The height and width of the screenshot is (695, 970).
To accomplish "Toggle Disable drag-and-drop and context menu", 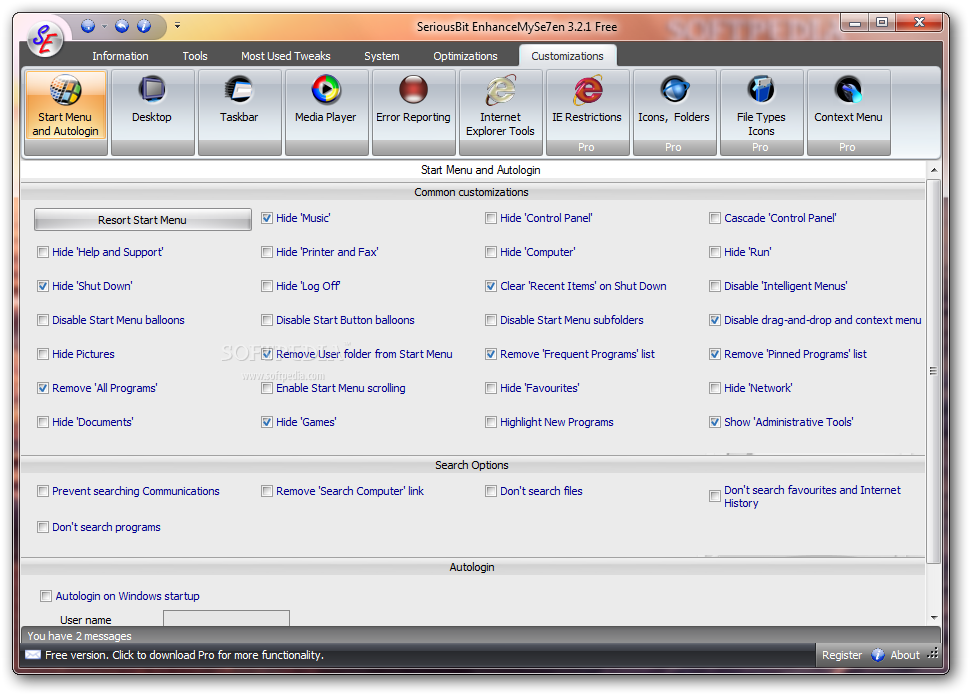I will click(715, 320).
